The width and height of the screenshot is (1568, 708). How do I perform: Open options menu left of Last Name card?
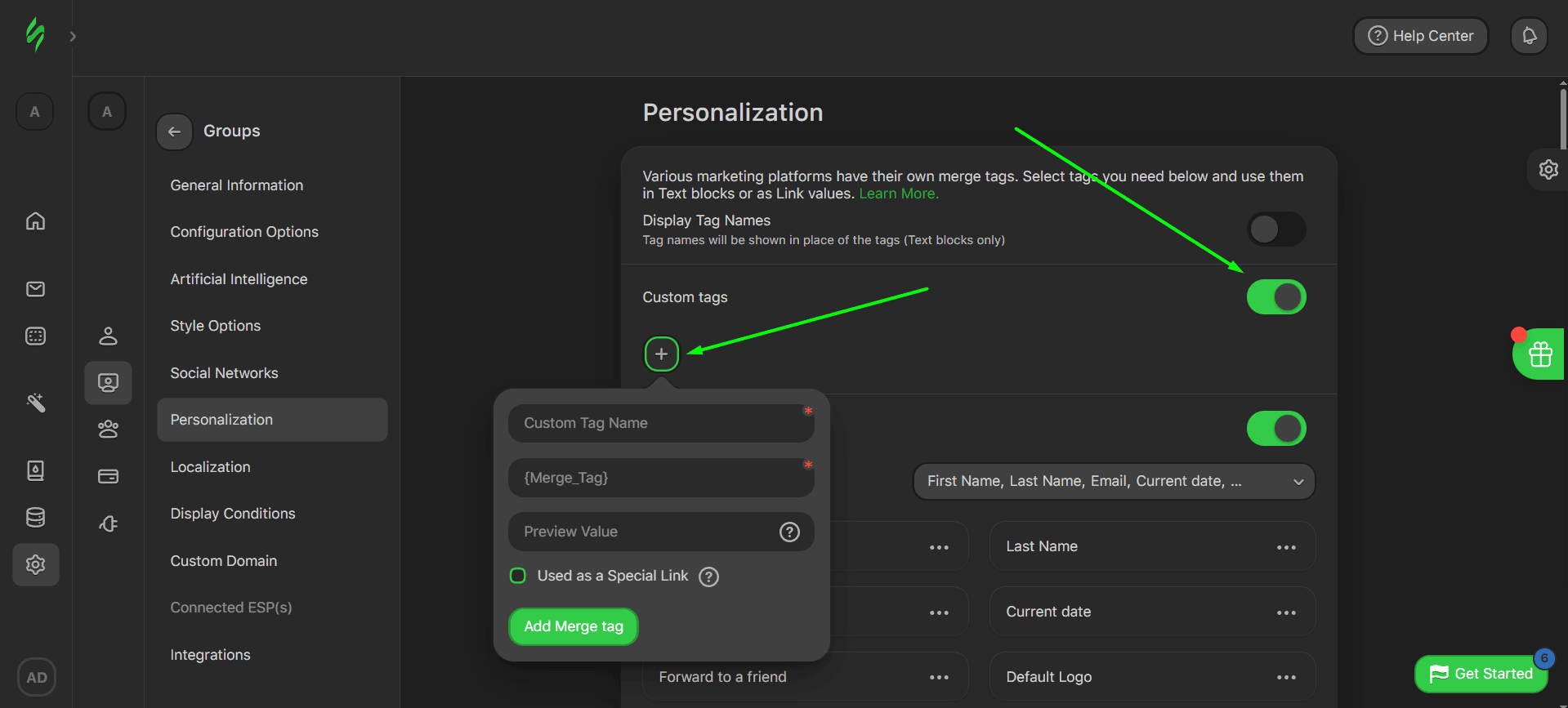click(939, 547)
